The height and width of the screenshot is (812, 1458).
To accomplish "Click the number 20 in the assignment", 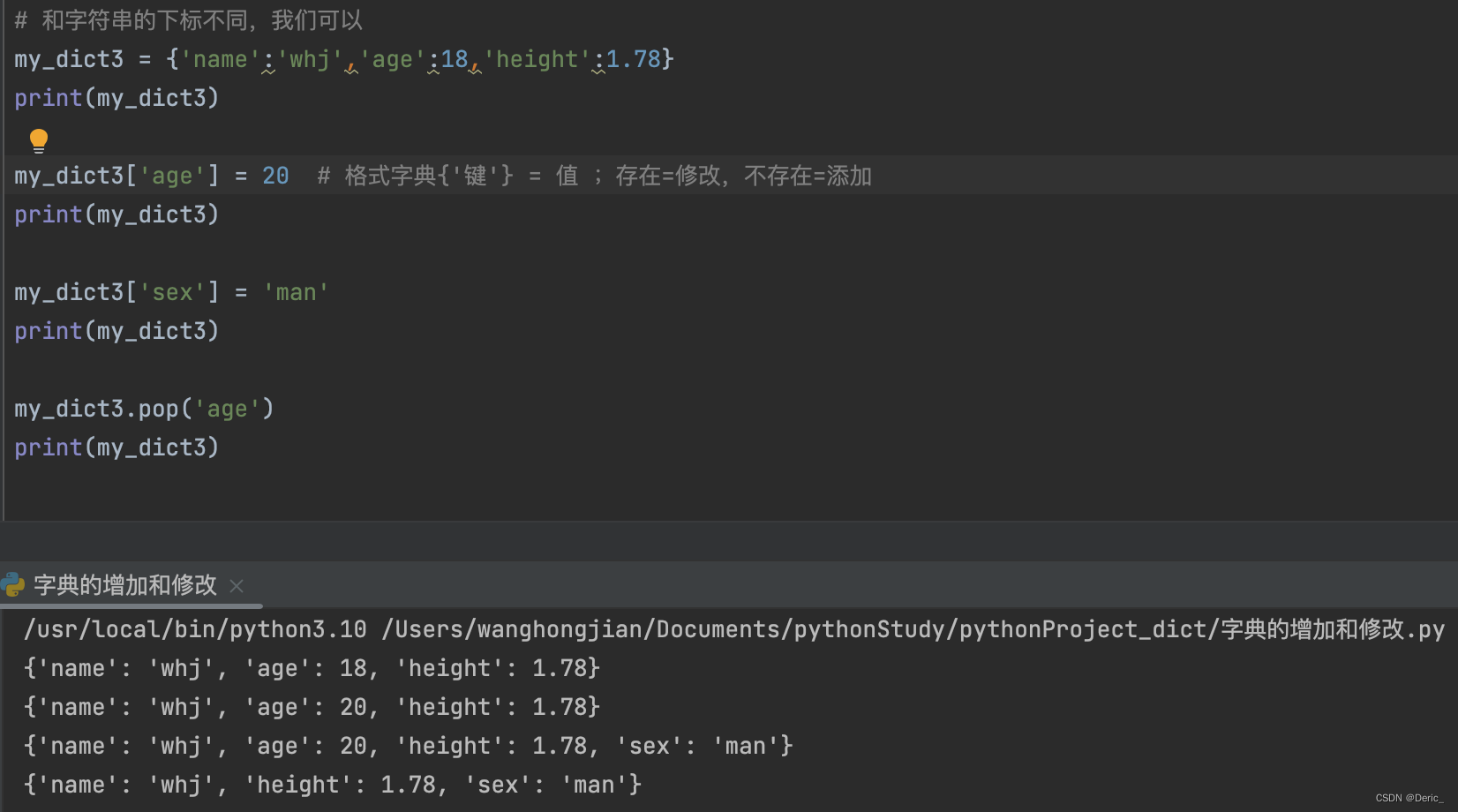I will click(274, 176).
